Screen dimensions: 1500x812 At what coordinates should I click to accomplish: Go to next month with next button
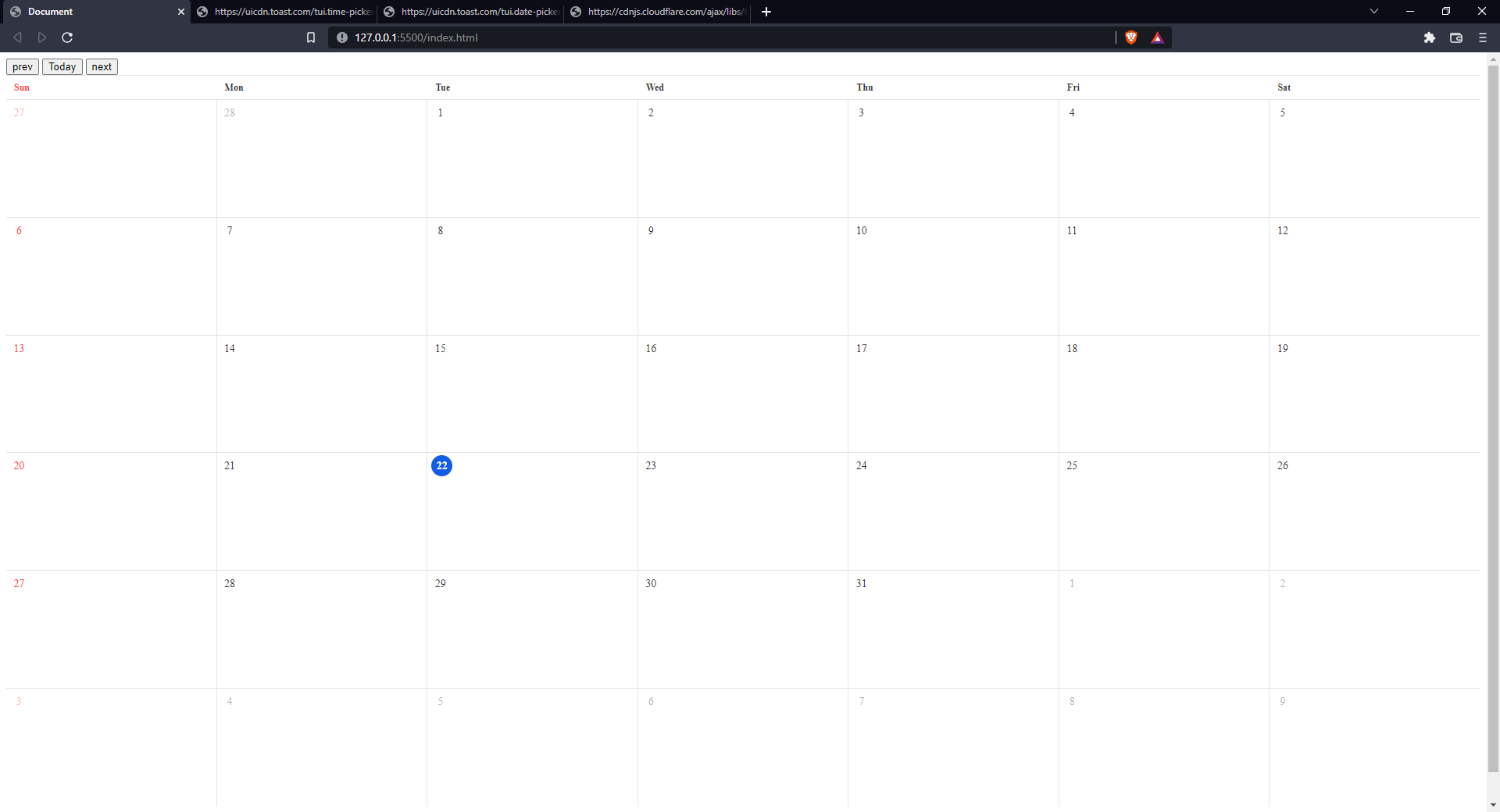(101, 66)
